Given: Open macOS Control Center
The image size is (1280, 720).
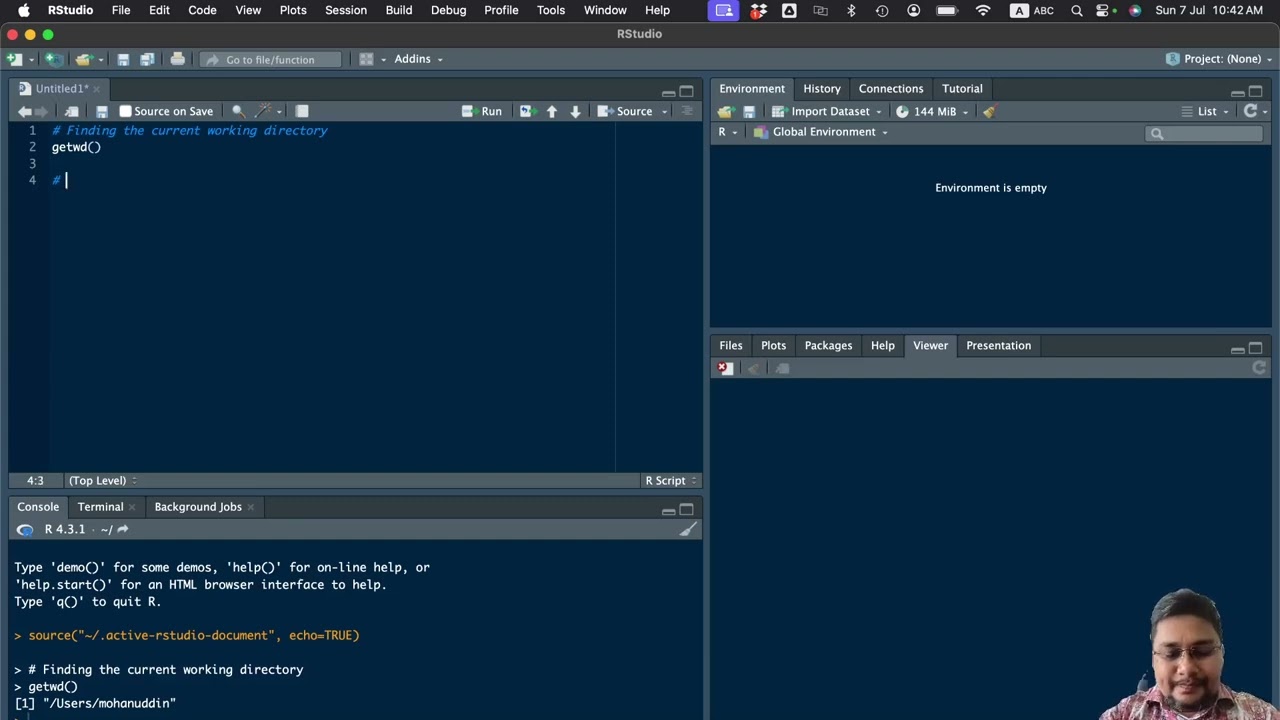Looking at the screenshot, I should coord(1103,10).
